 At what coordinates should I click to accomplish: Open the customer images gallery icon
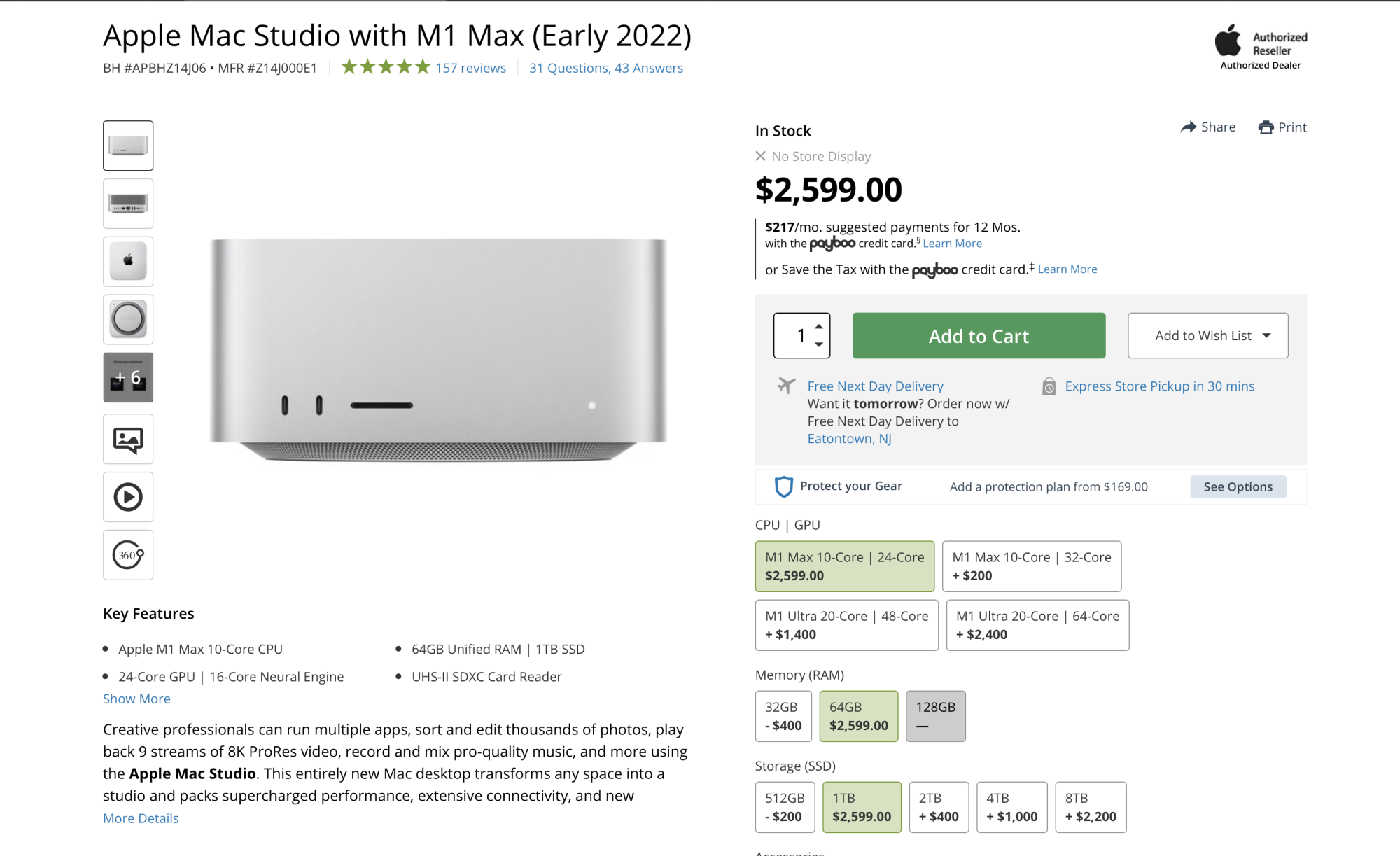pos(128,440)
